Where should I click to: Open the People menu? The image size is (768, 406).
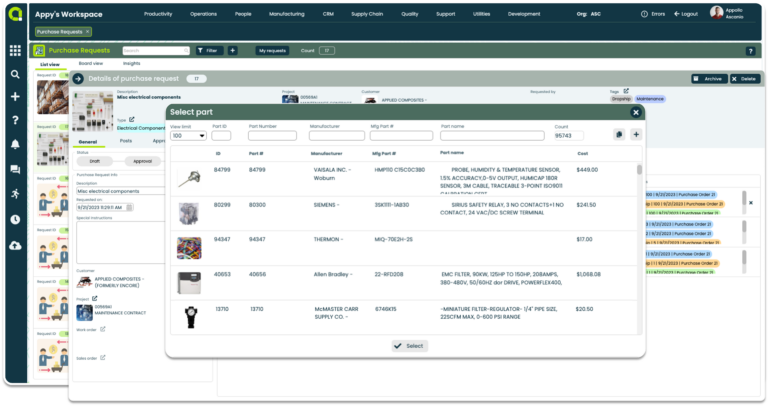pyautogui.click(x=243, y=14)
